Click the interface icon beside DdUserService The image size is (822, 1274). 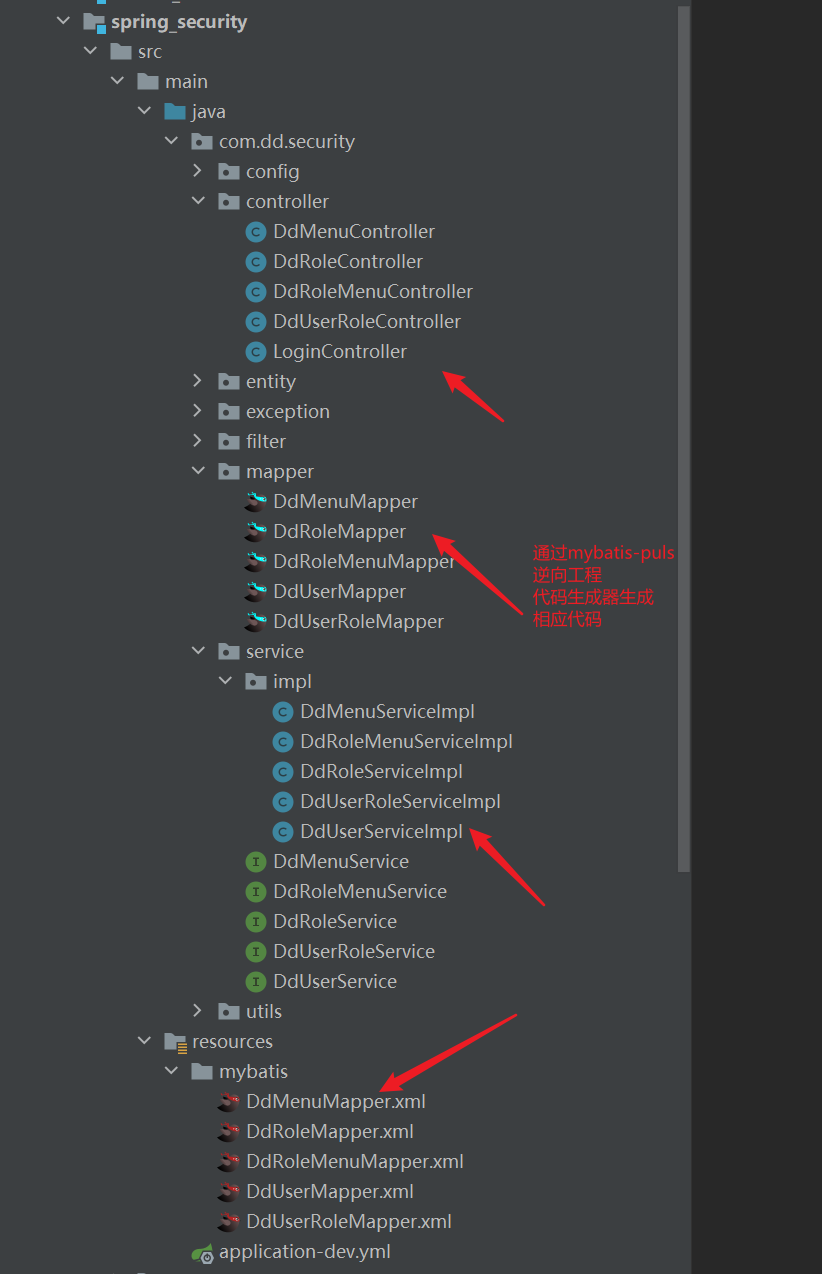tap(257, 981)
